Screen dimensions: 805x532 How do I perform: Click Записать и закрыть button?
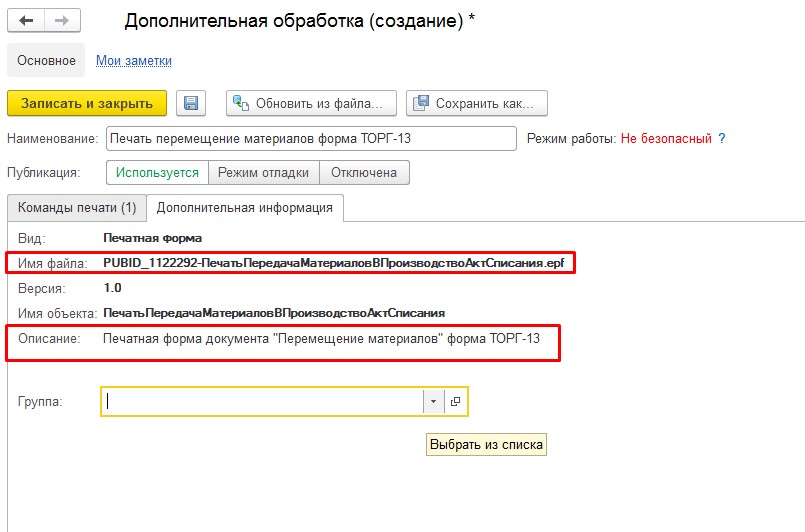coord(87,103)
